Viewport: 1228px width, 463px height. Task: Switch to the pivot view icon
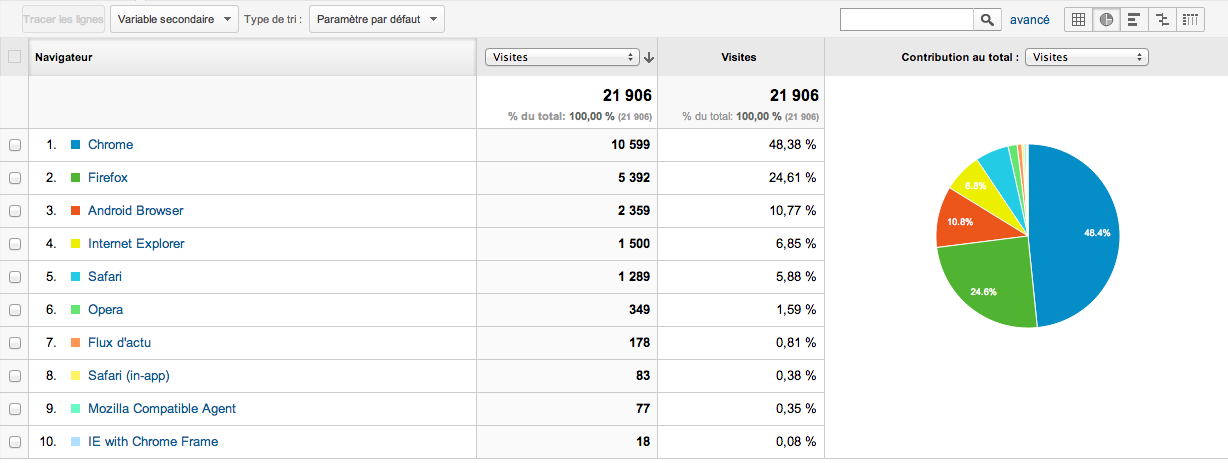point(1190,19)
